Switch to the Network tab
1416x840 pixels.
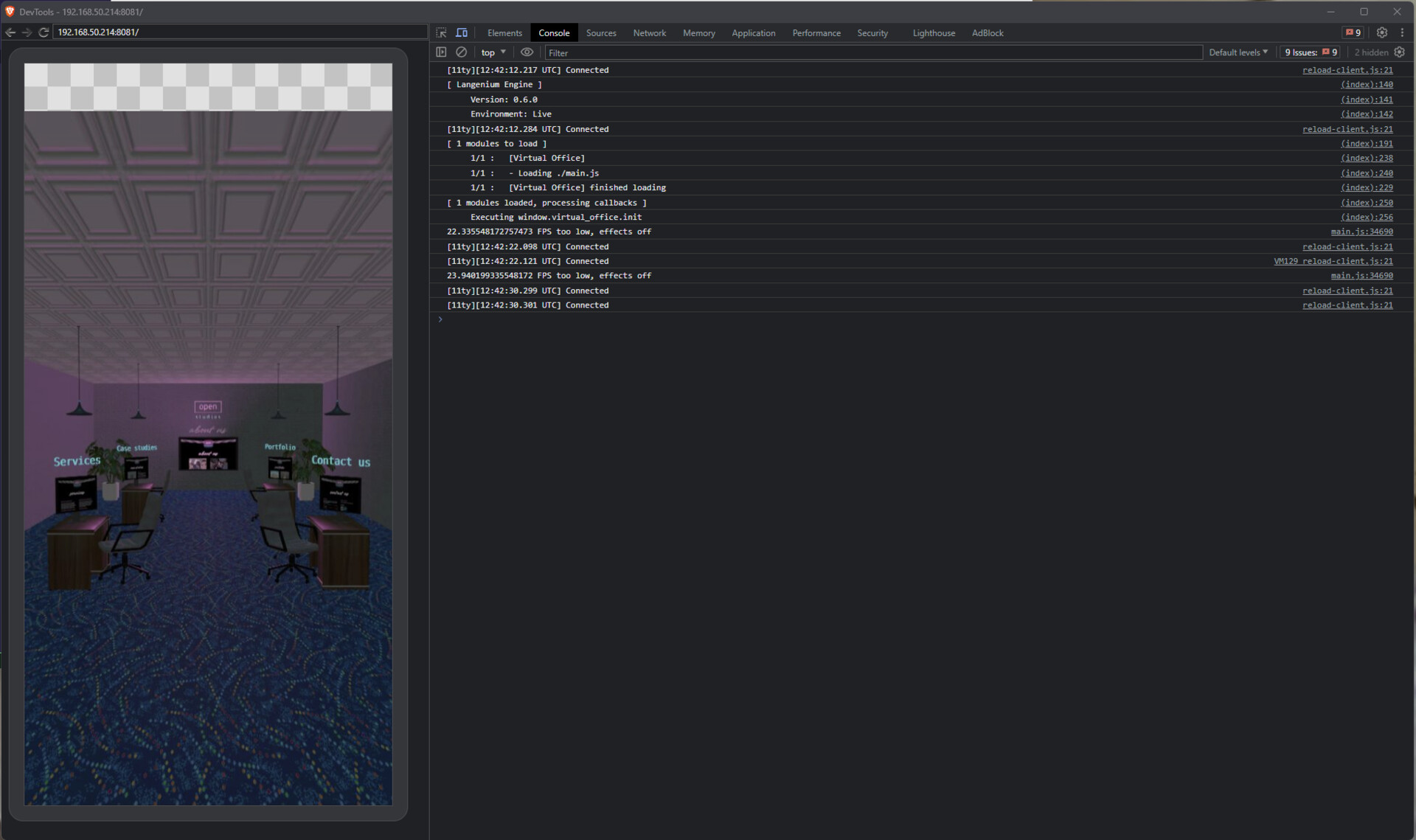649,33
